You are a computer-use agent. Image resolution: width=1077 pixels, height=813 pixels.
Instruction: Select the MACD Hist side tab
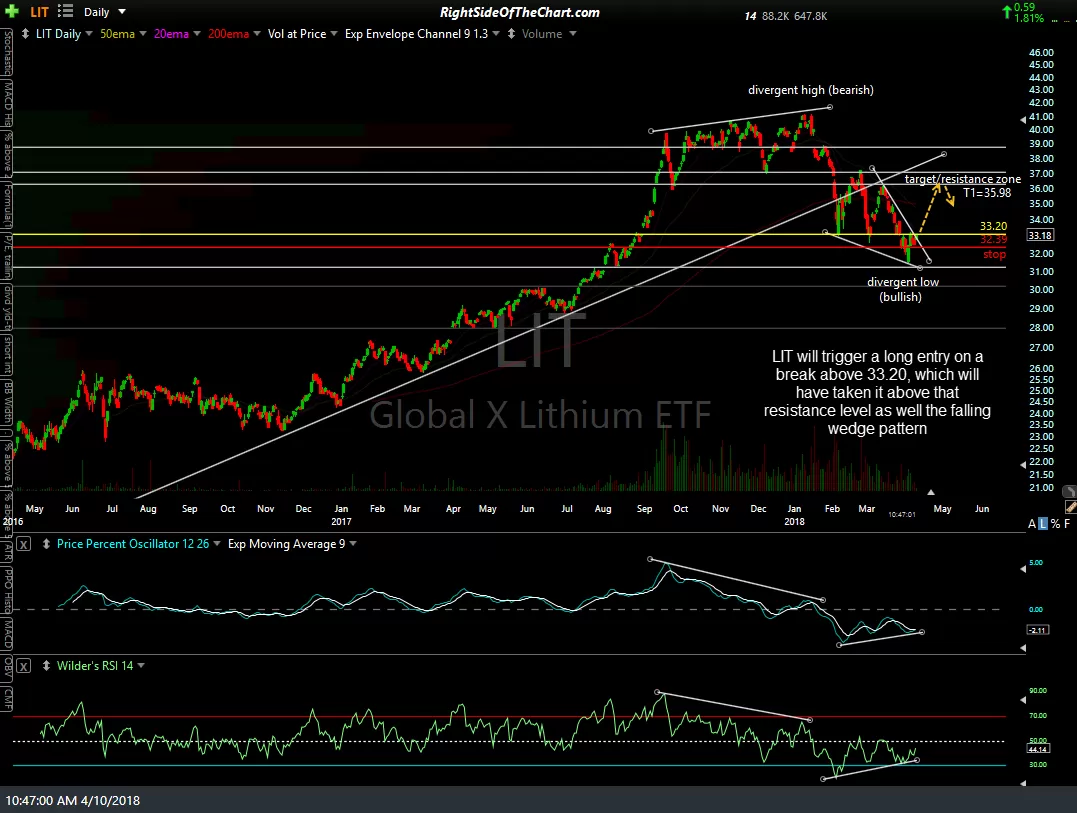coord(7,104)
